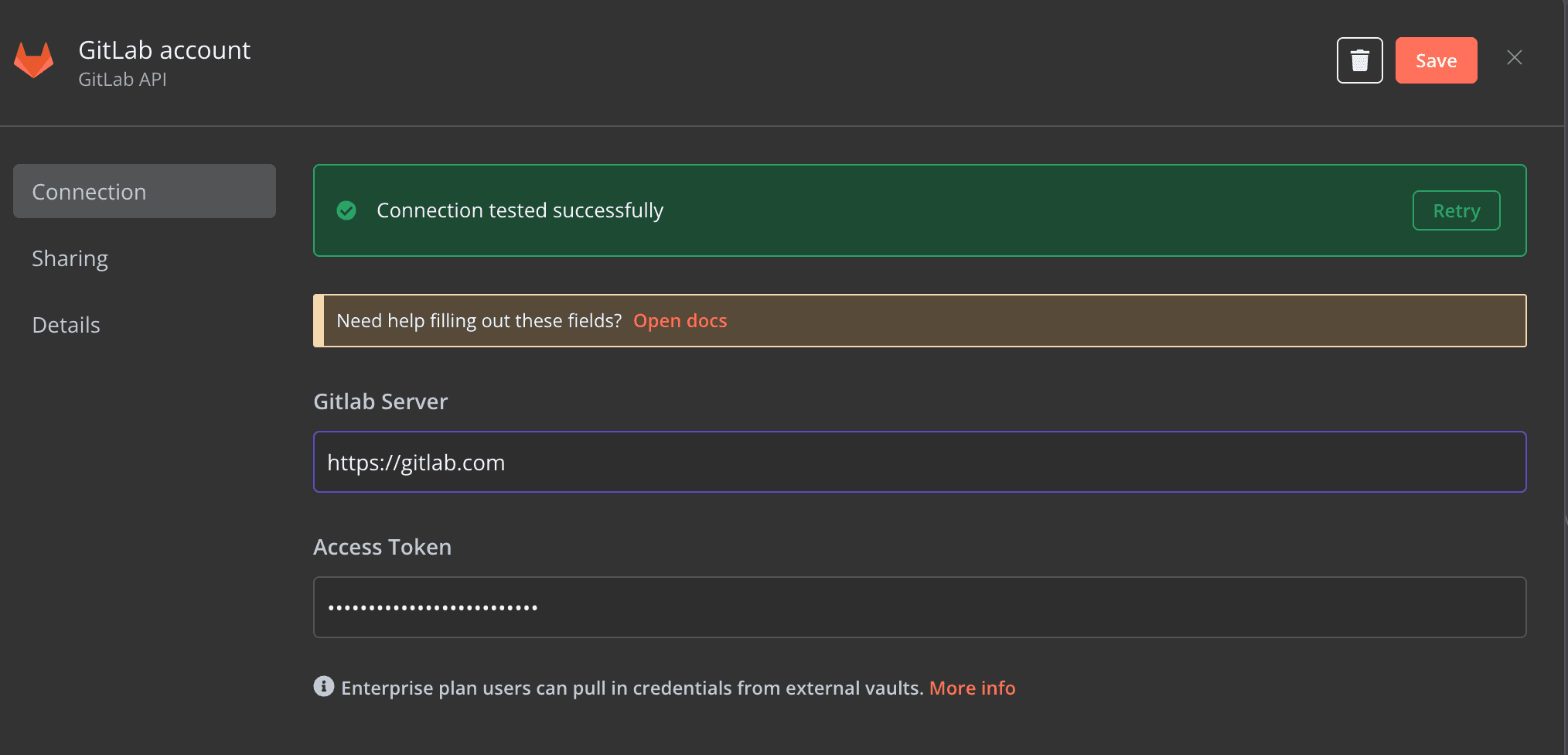Click the info circle icon near credentials note

click(323, 686)
